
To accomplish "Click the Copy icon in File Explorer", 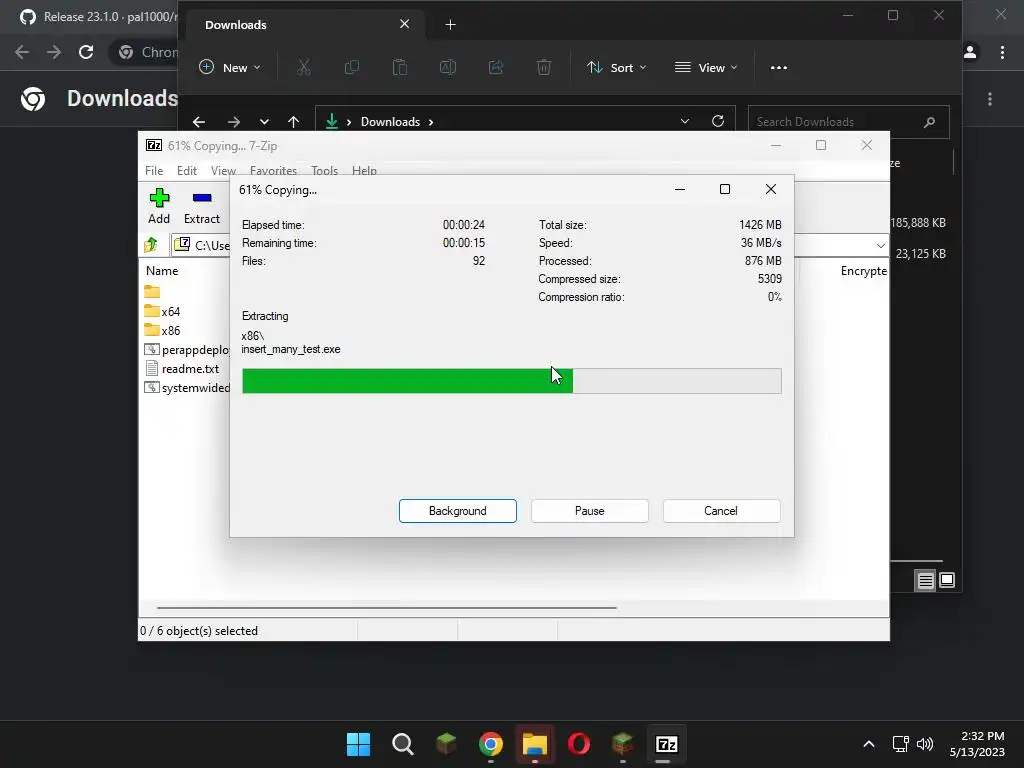I will (351, 67).
